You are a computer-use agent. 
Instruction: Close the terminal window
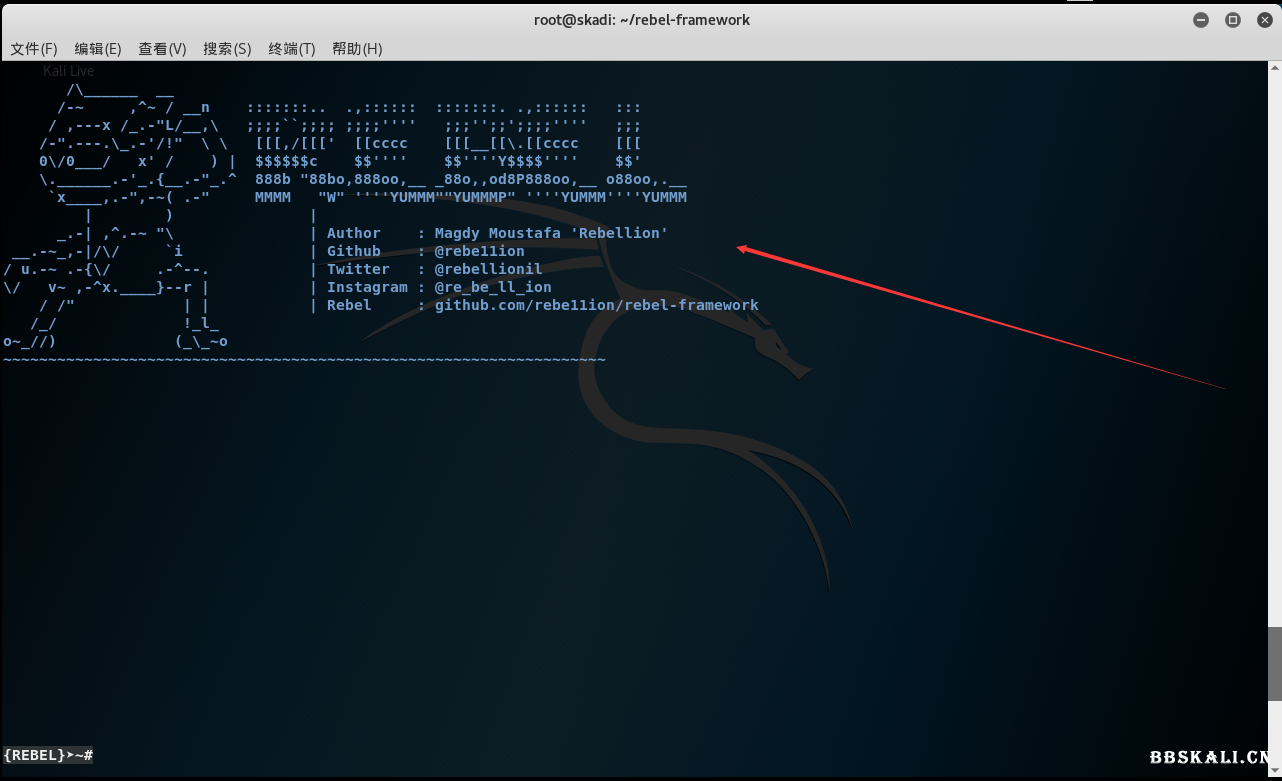pyautogui.click(x=1263, y=20)
